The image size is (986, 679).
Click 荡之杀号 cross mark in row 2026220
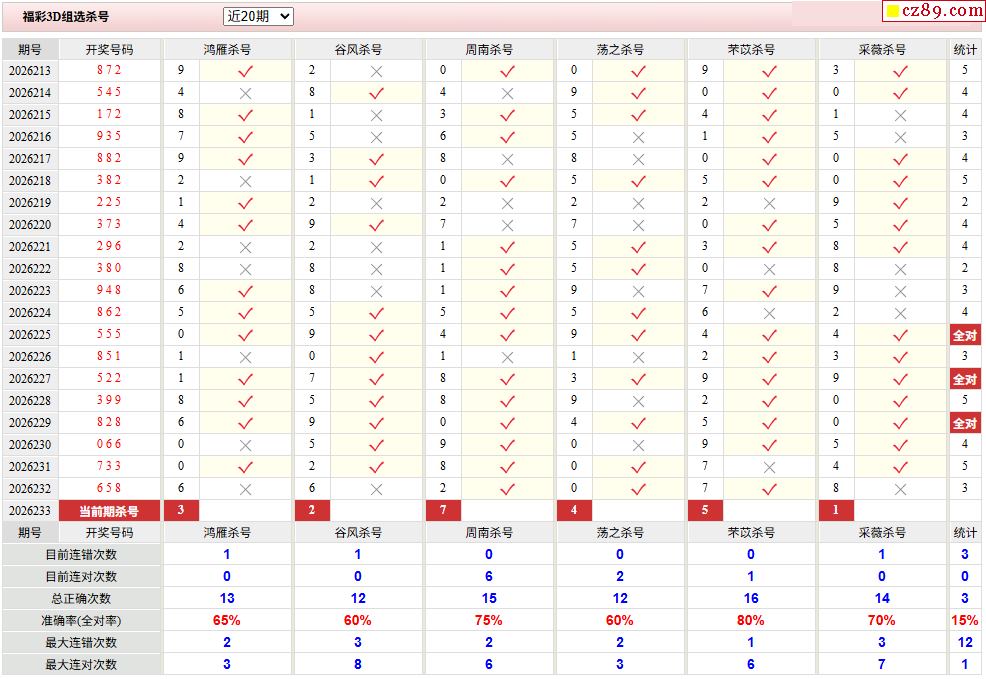(x=638, y=226)
